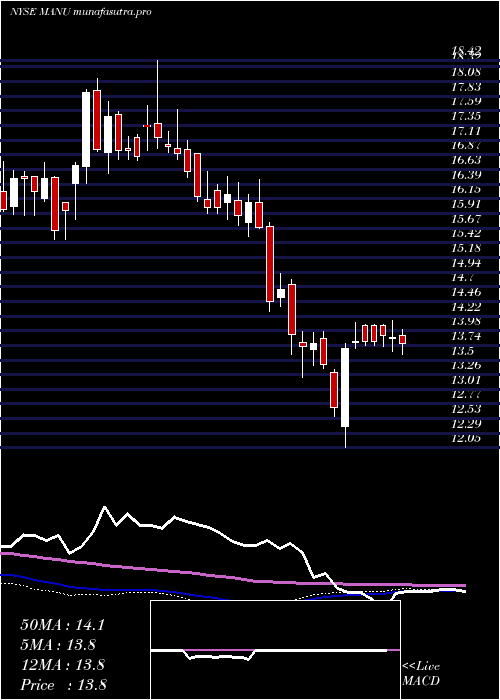Click inside the MACD inset panel
500x700 pixels.
pos(275,650)
